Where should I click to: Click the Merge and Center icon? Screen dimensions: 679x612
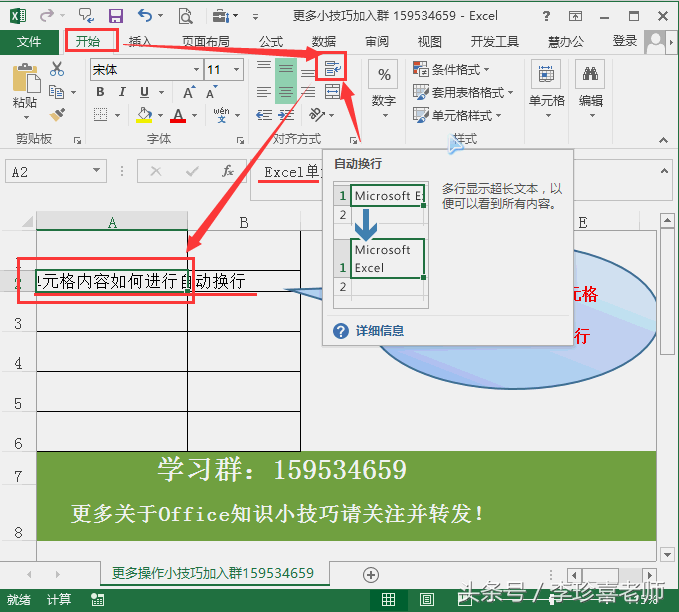tap(333, 92)
